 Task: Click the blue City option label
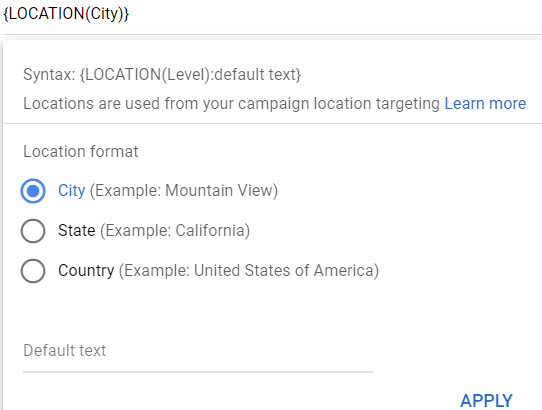point(71,190)
